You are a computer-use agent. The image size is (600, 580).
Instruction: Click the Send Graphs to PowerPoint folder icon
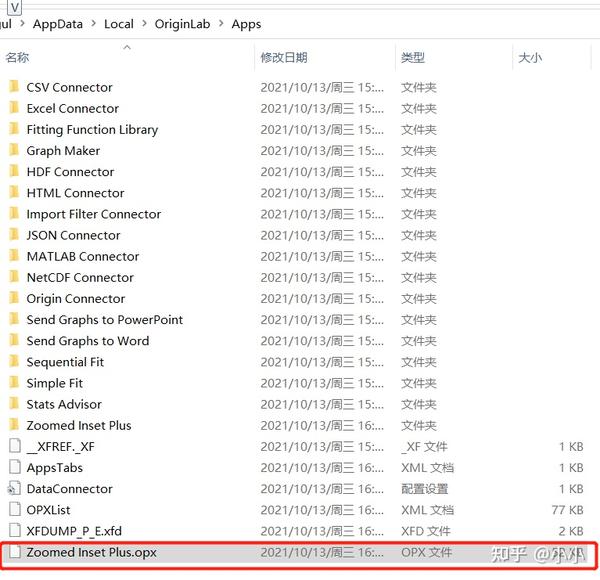tap(14, 319)
